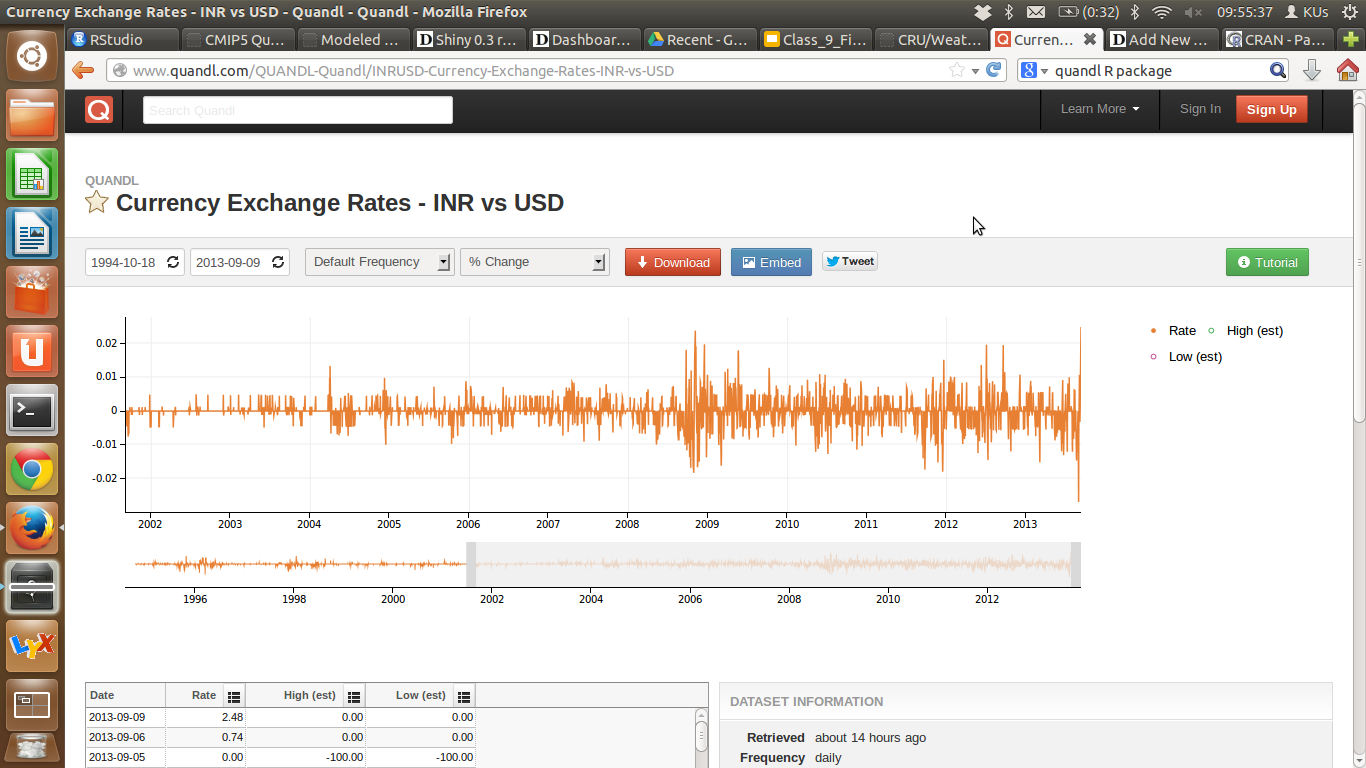Expand the % Change transformation dropdown

[x=534, y=262]
